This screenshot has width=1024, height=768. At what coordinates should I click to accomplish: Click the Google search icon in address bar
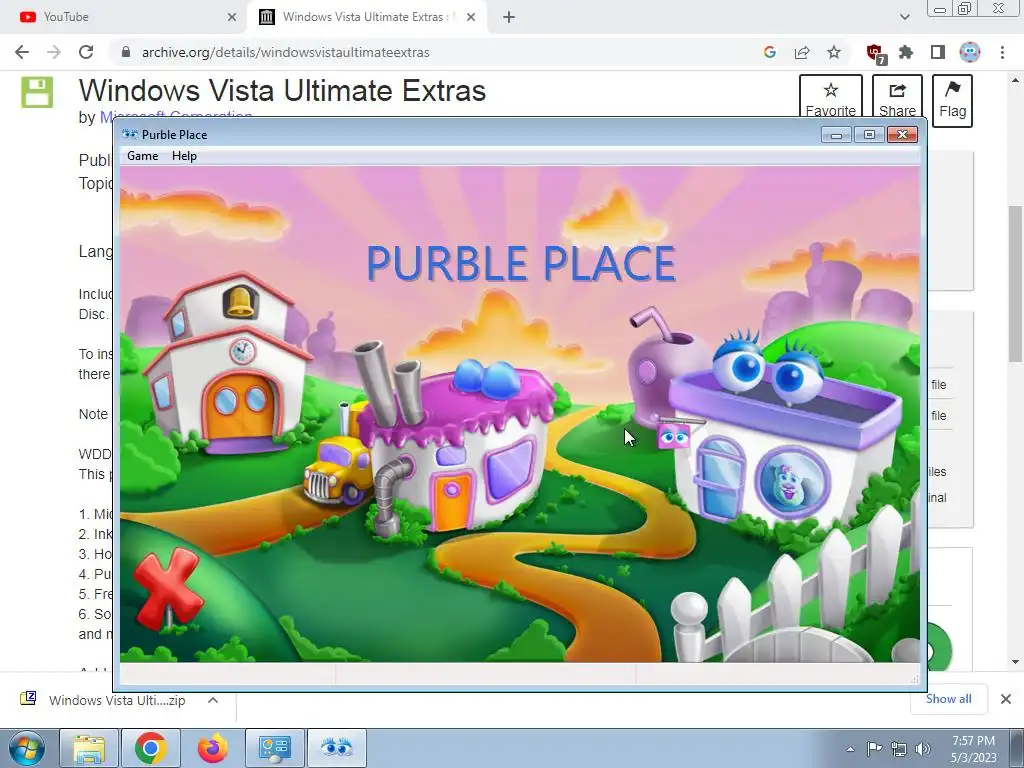769,52
